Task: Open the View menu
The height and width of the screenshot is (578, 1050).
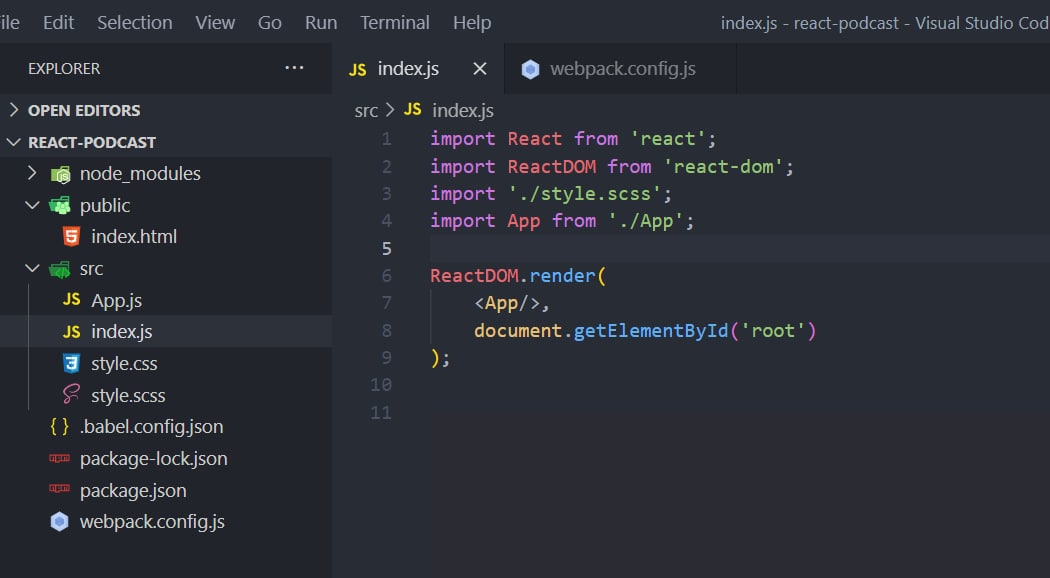Action: 215,23
